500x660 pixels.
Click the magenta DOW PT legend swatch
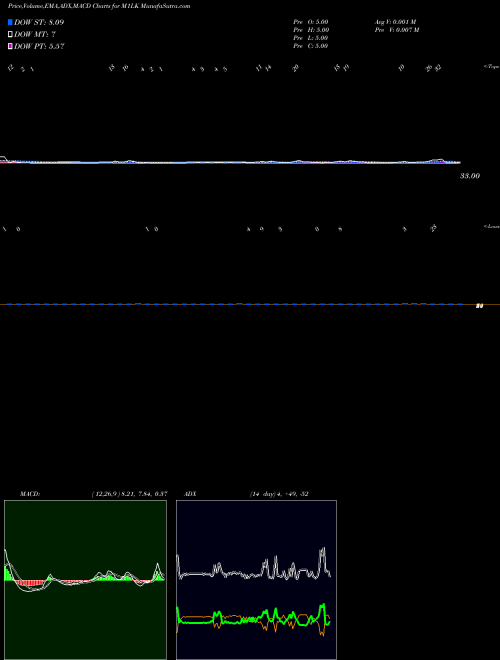click(x=10, y=47)
